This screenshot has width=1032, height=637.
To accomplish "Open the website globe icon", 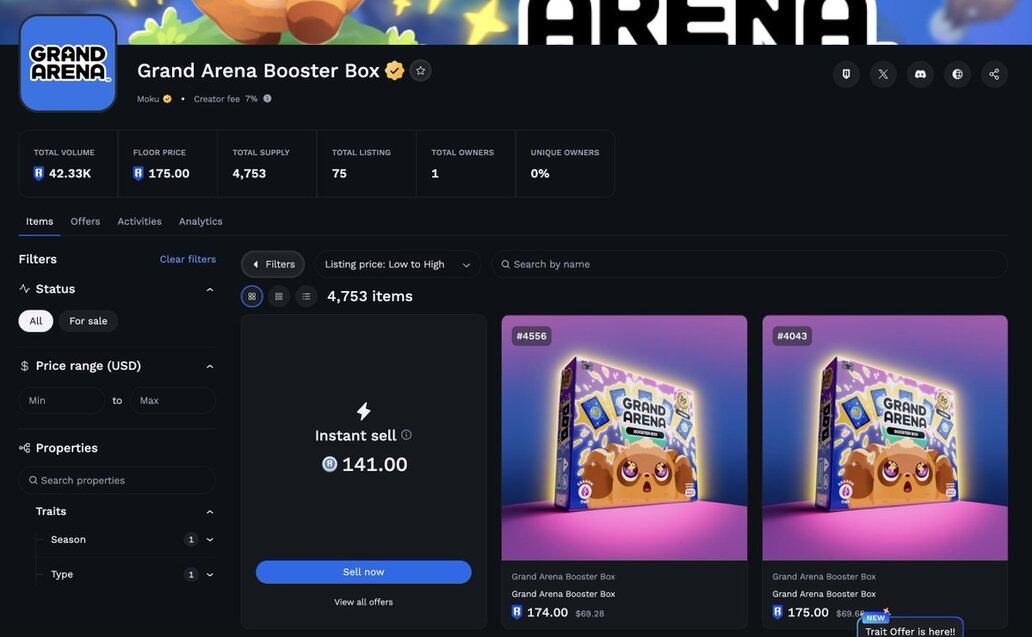I will [958, 74].
